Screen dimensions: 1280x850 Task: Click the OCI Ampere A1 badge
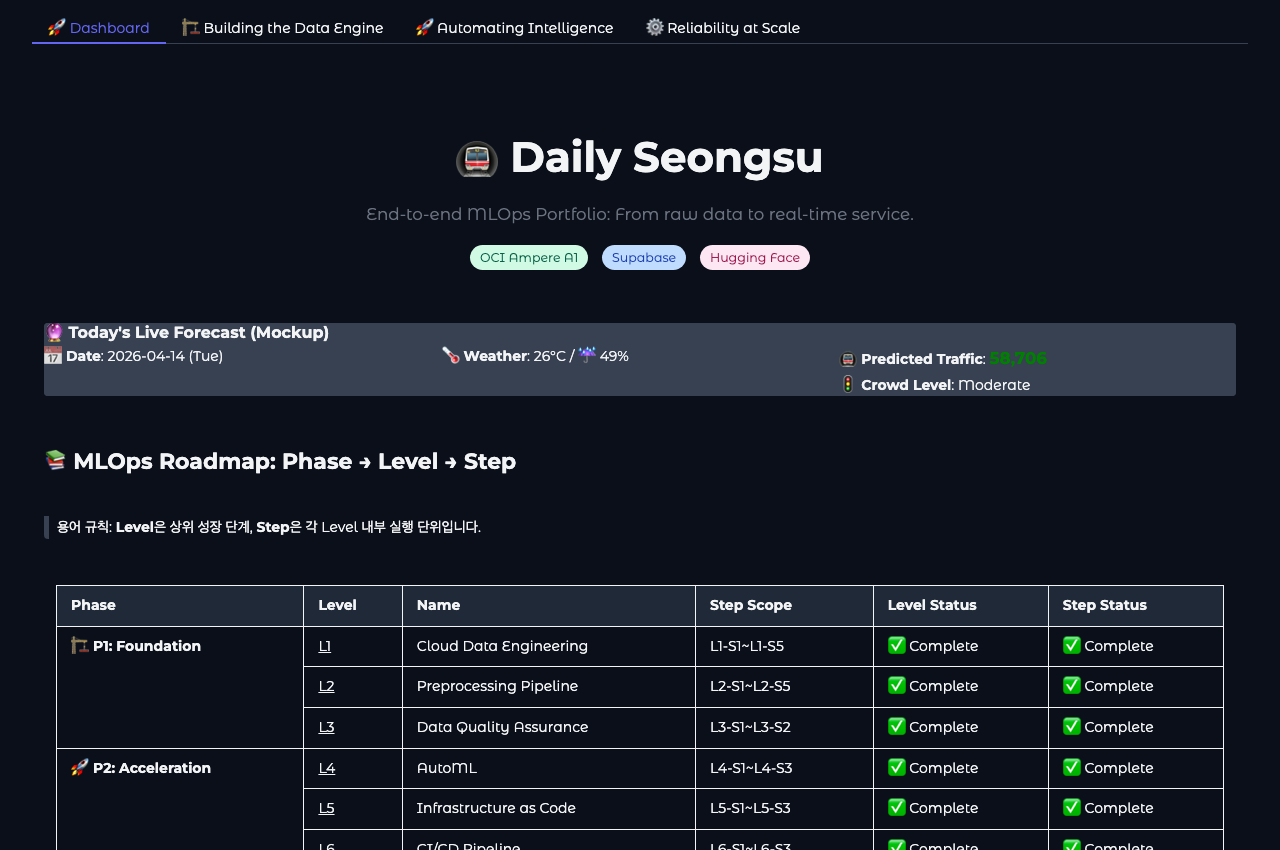(529, 258)
